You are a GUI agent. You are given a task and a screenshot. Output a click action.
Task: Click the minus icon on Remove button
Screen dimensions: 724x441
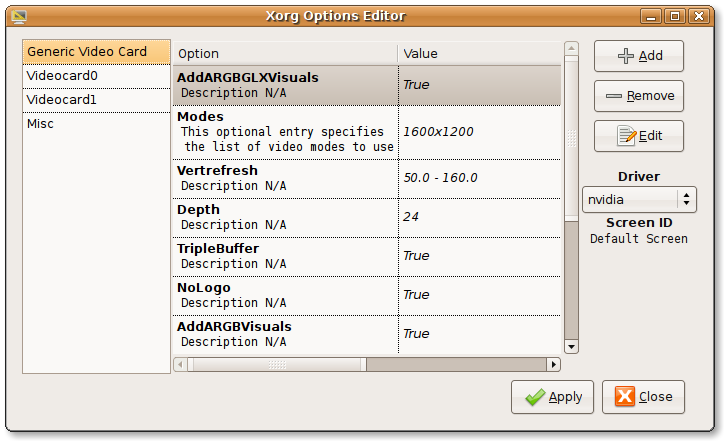point(614,96)
